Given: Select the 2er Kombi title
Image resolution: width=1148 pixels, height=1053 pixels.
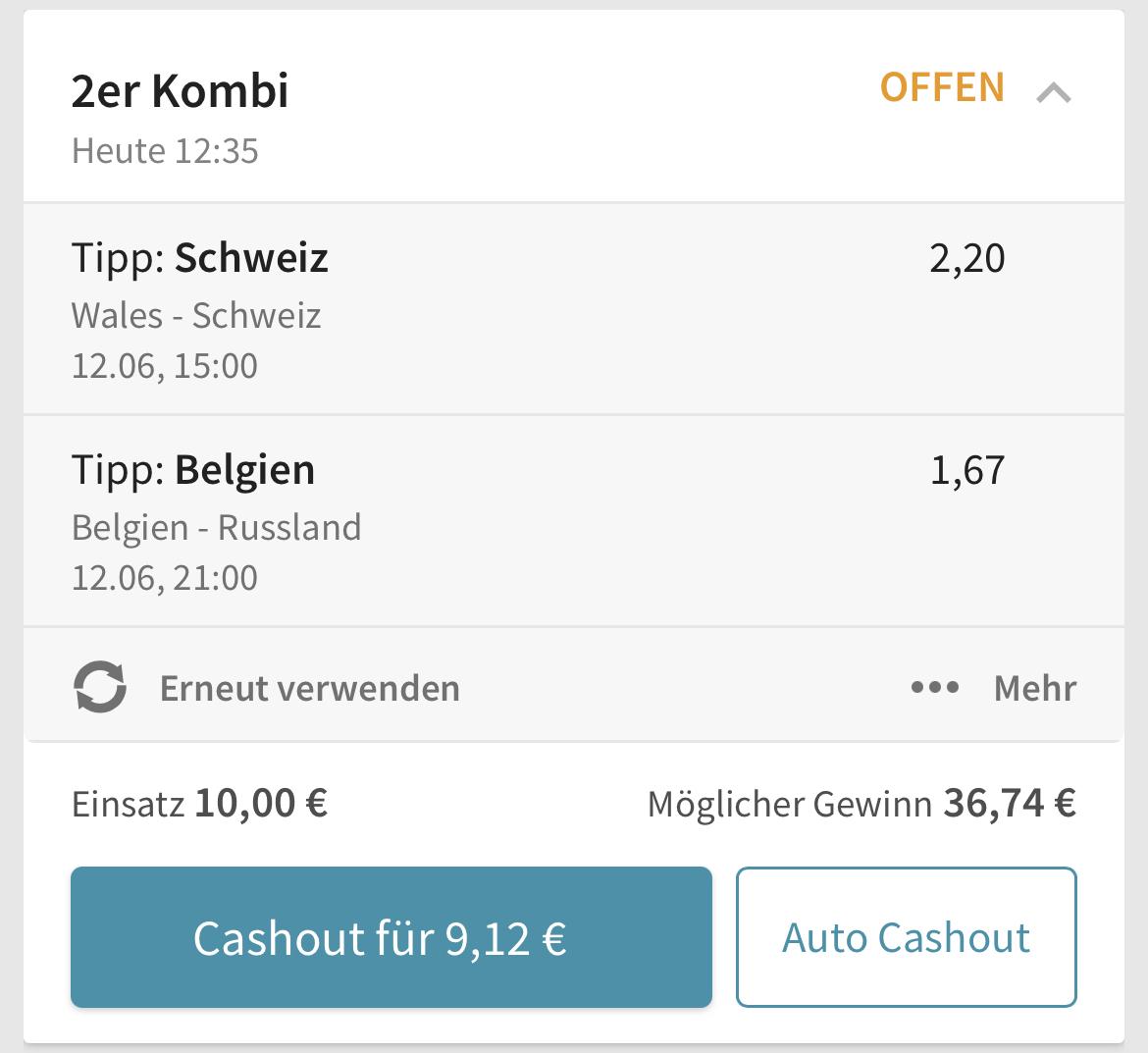Looking at the screenshot, I should [181, 91].
